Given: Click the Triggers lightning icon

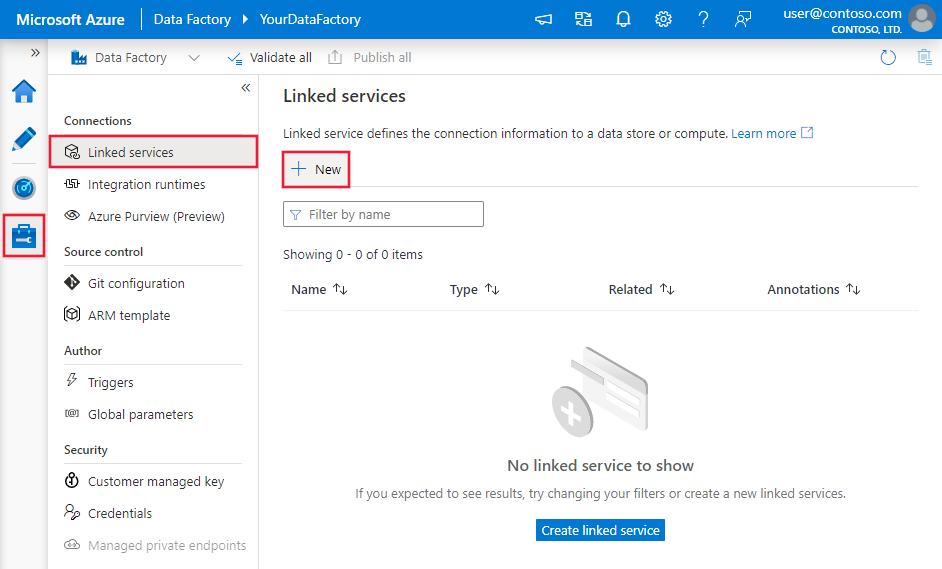Looking at the screenshot, I should [x=72, y=380].
